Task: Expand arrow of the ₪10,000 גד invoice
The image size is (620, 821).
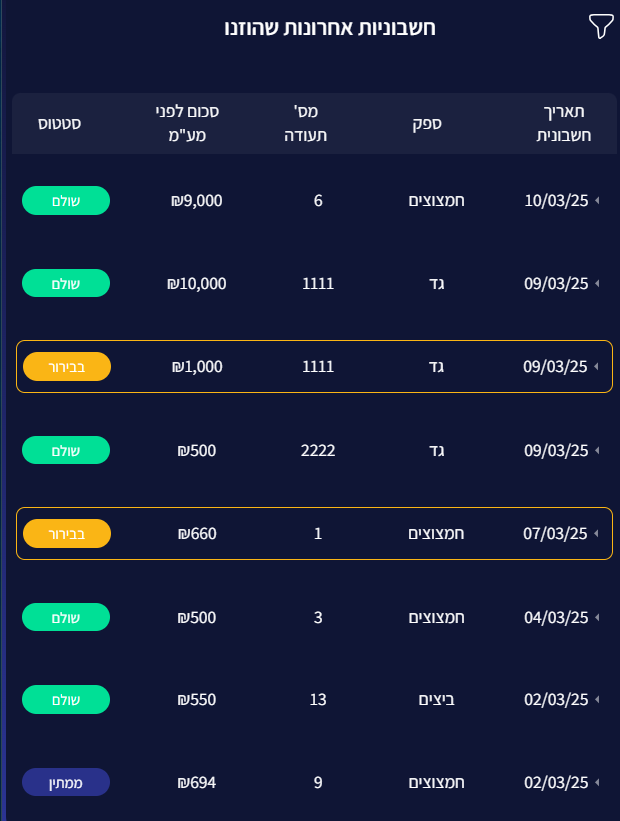Action: pyautogui.click(x=598, y=284)
